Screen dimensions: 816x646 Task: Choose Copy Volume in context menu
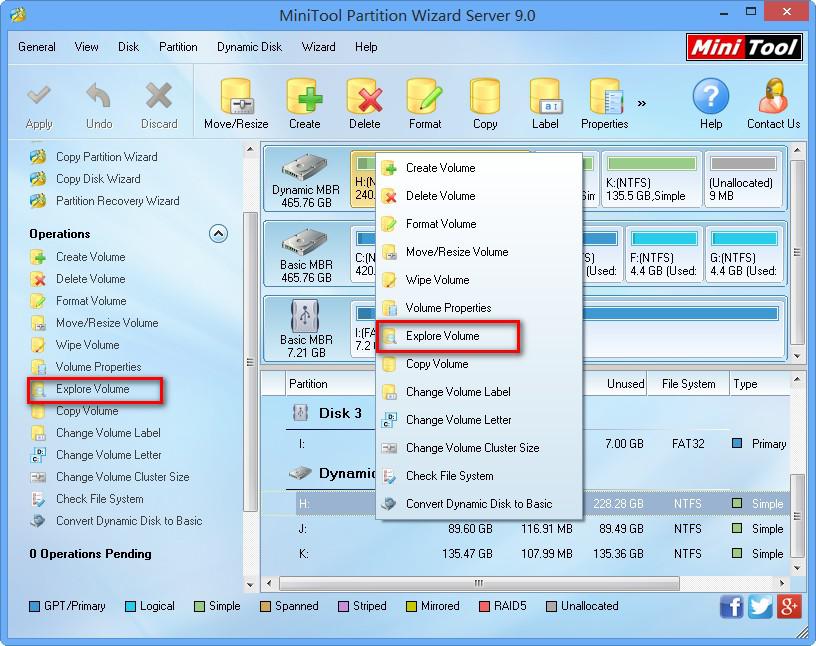click(x=479, y=364)
